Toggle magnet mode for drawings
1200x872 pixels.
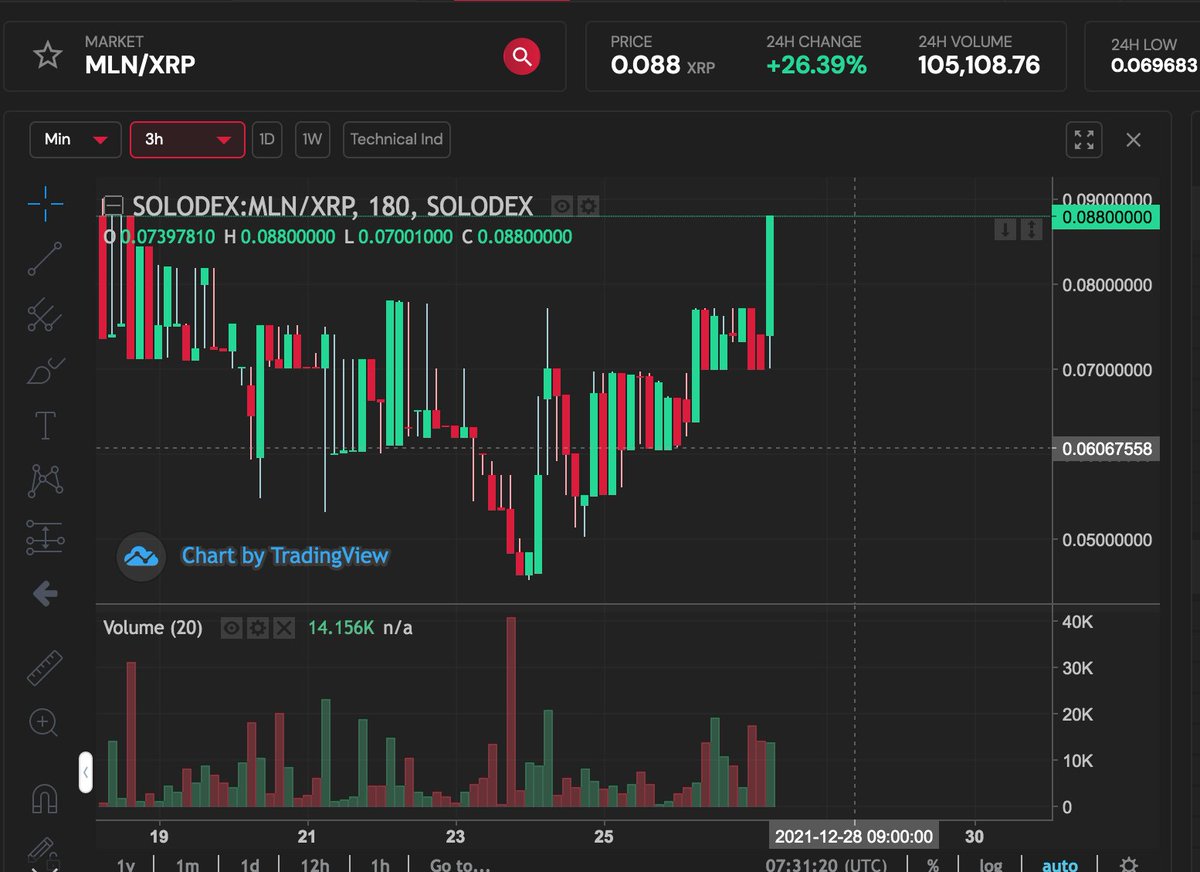tap(45, 797)
